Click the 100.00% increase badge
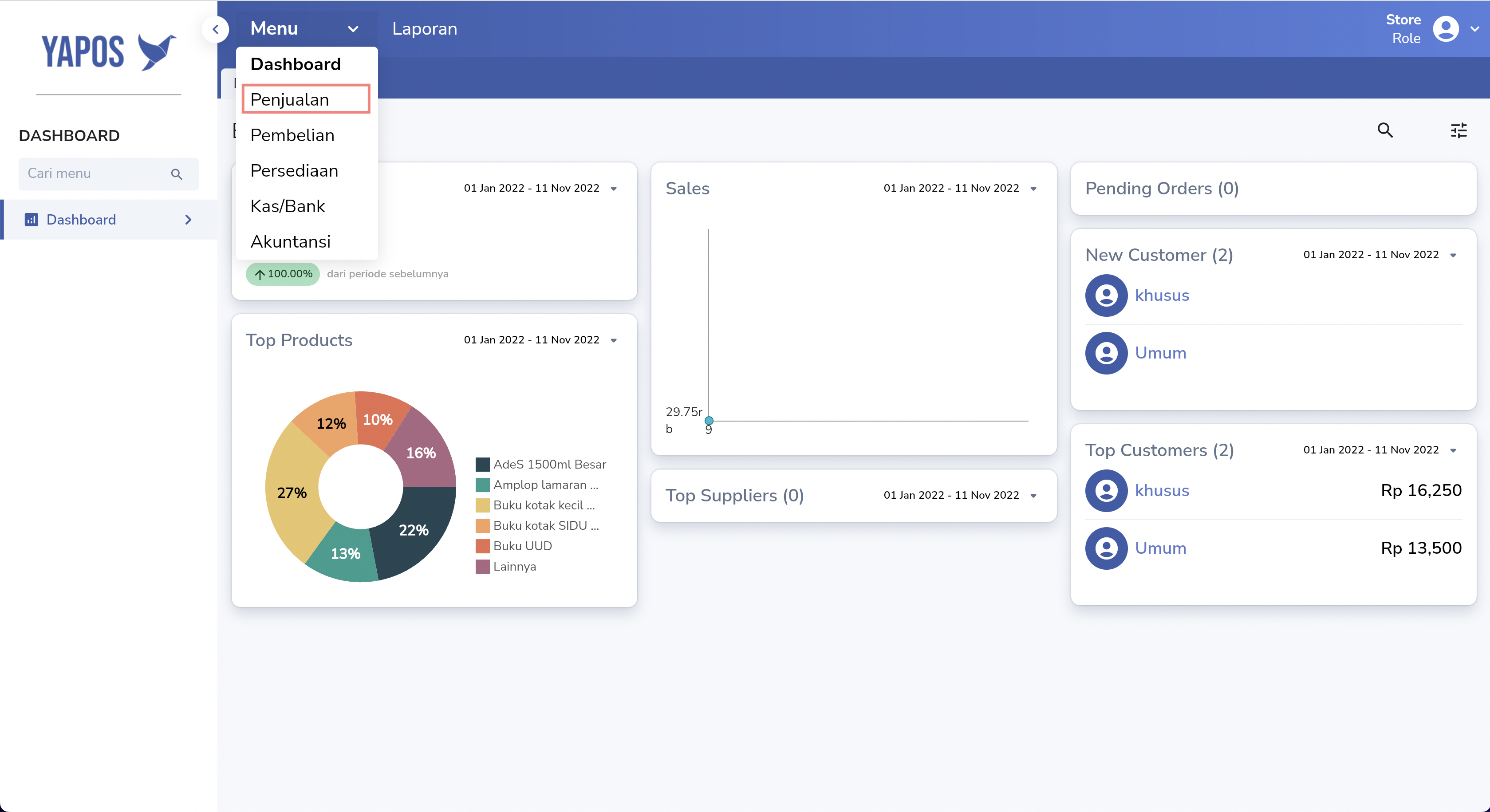This screenshot has width=1490, height=812. 283,274
